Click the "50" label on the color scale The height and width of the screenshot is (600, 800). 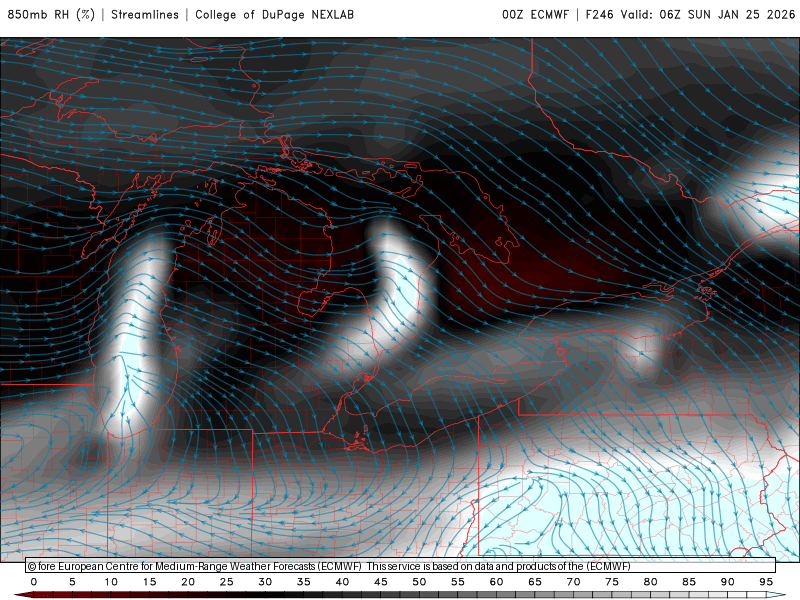point(419,582)
